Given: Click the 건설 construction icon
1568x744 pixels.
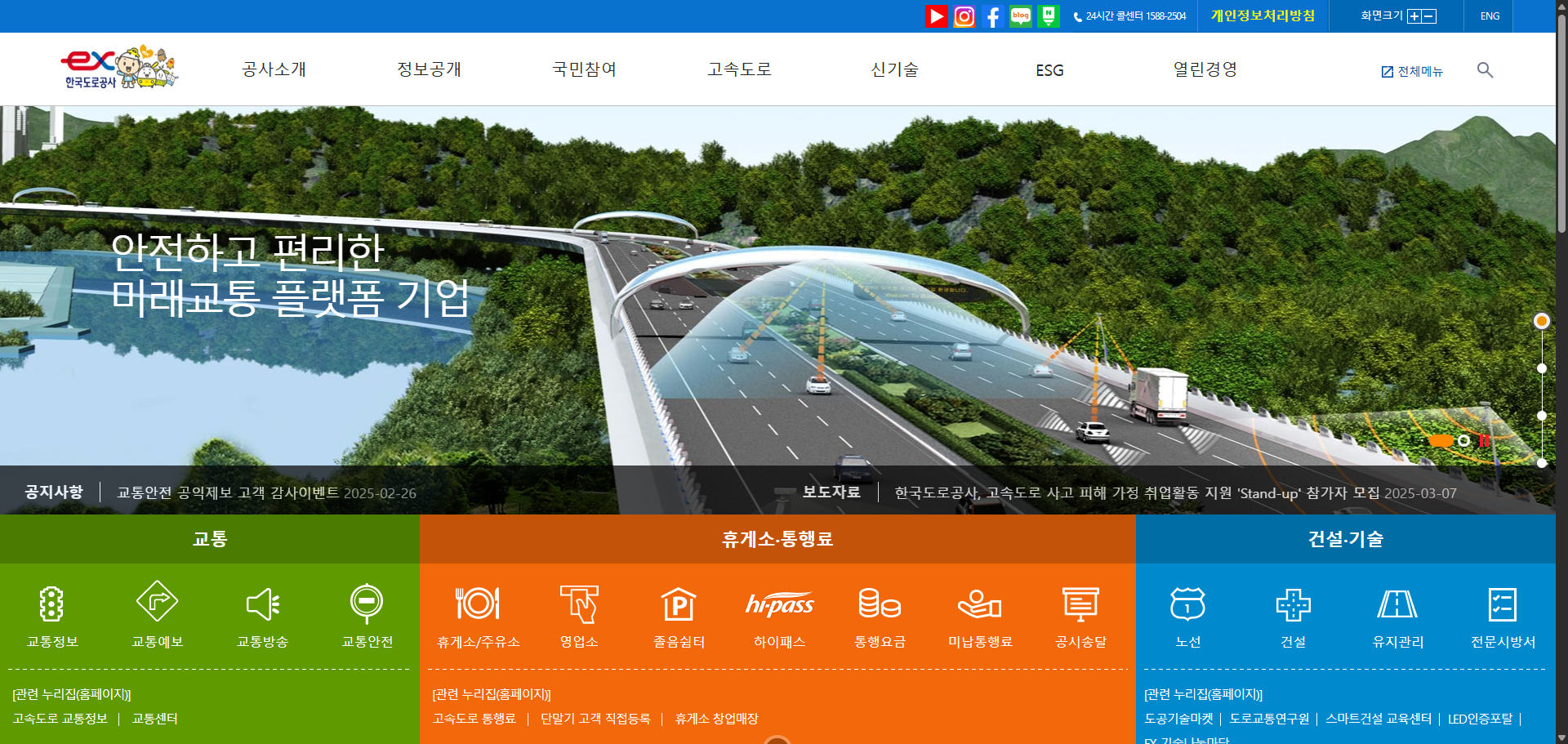Looking at the screenshot, I should (1294, 605).
